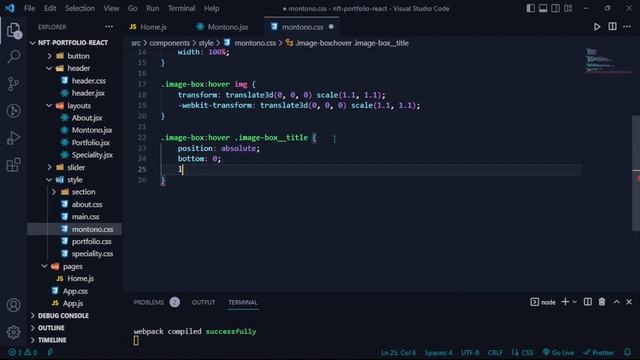Open the Search view icon
This screenshot has width=640, height=360.
[13, 56]
